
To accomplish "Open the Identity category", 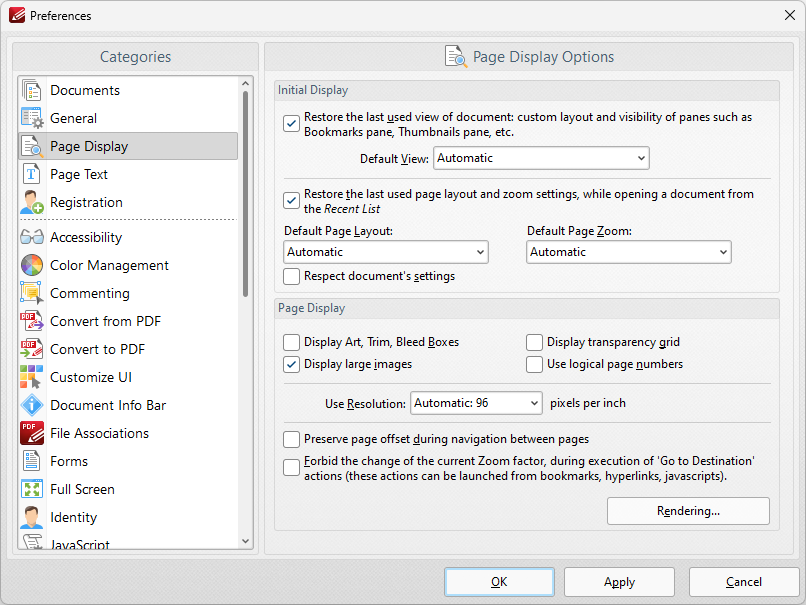I will 129,517.
